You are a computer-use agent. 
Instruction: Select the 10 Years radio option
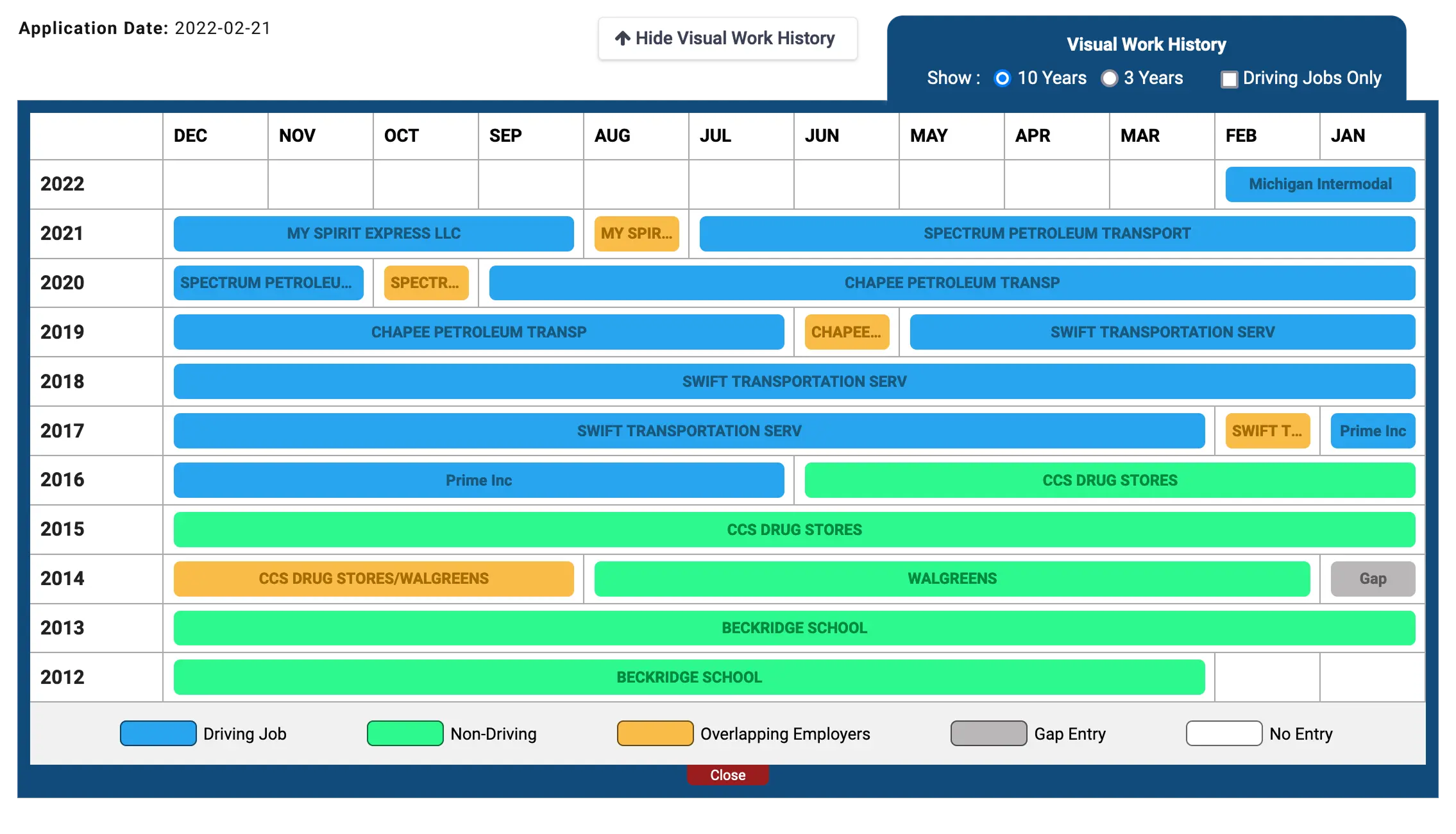tap(1002, 78)
